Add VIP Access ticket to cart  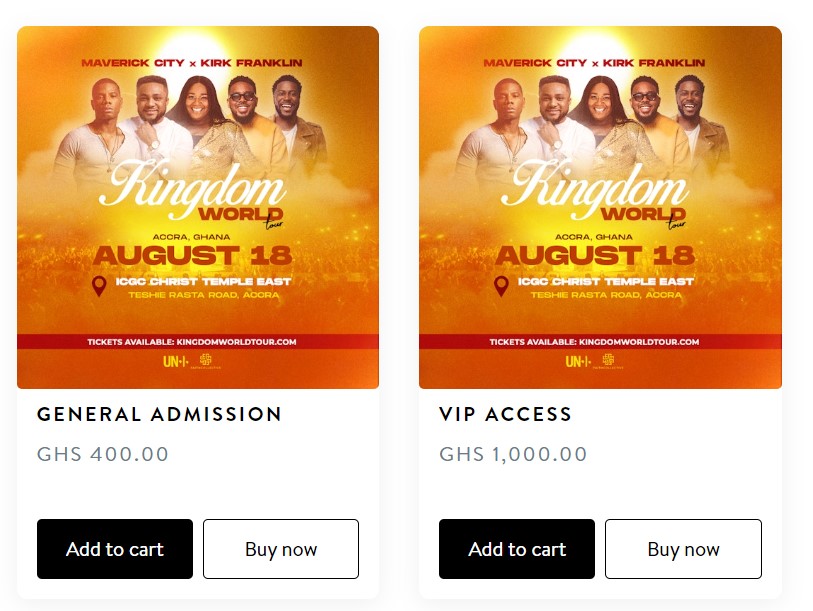[517, 549]
